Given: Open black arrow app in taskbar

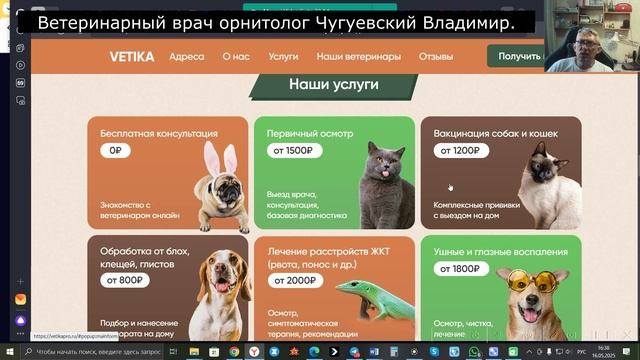Looking at the screenshot, I should coord(334,351).
